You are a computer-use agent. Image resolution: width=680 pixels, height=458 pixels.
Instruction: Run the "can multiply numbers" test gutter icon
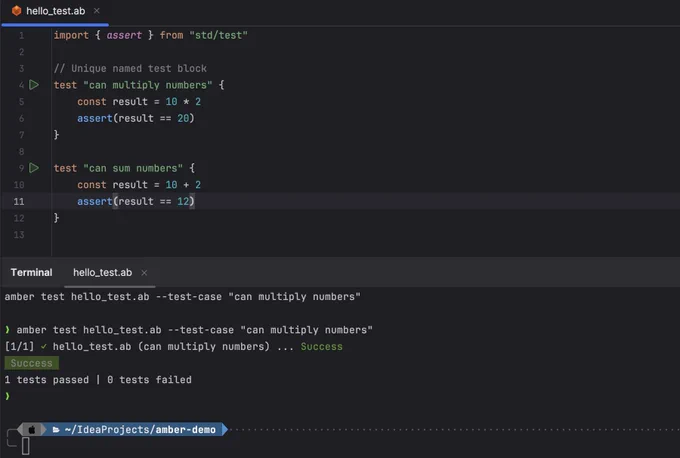click(34, 85)
